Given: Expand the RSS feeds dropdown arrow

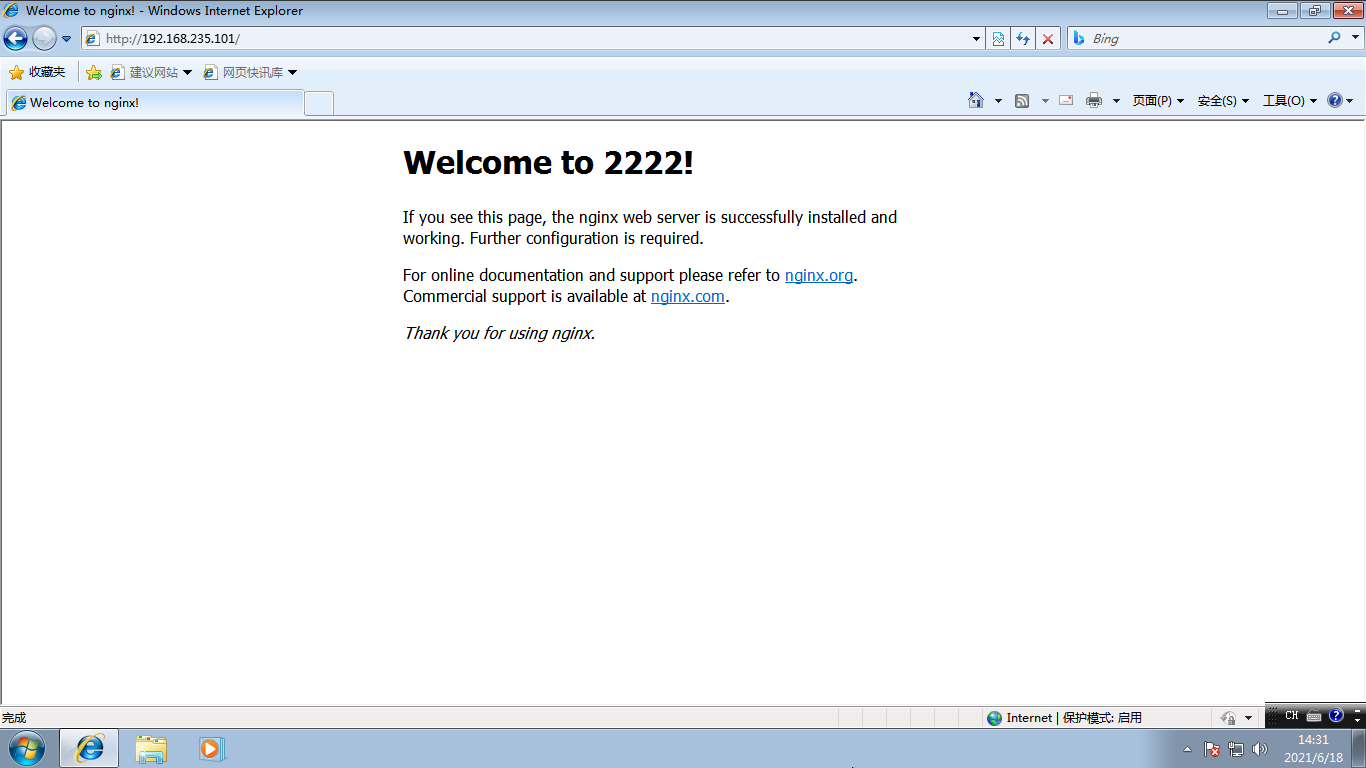Looking at the screenshot, I should pyautogui.click(x=1045, y=101).
